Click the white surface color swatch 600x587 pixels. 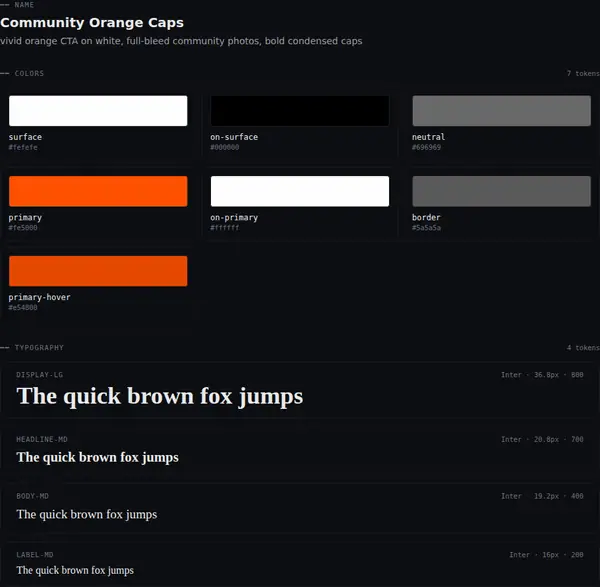[x=98, y=111]
